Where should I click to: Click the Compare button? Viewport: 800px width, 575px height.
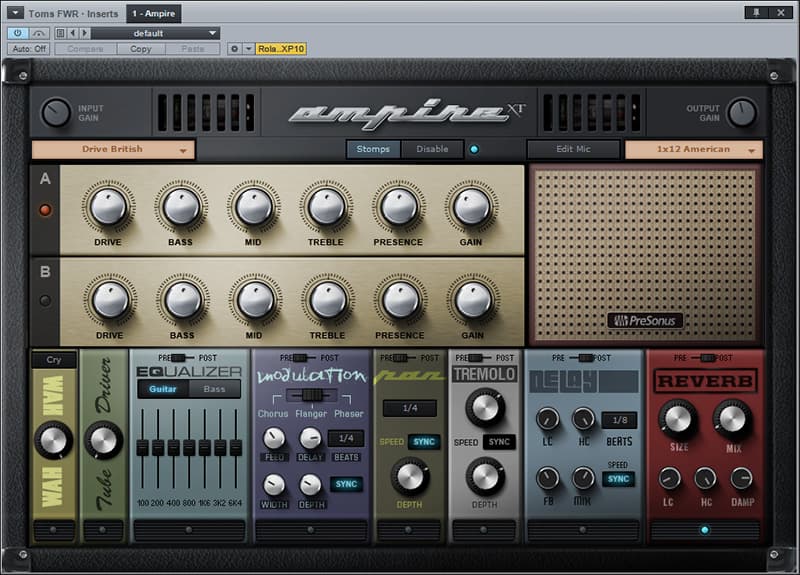[x=85, y=49]
